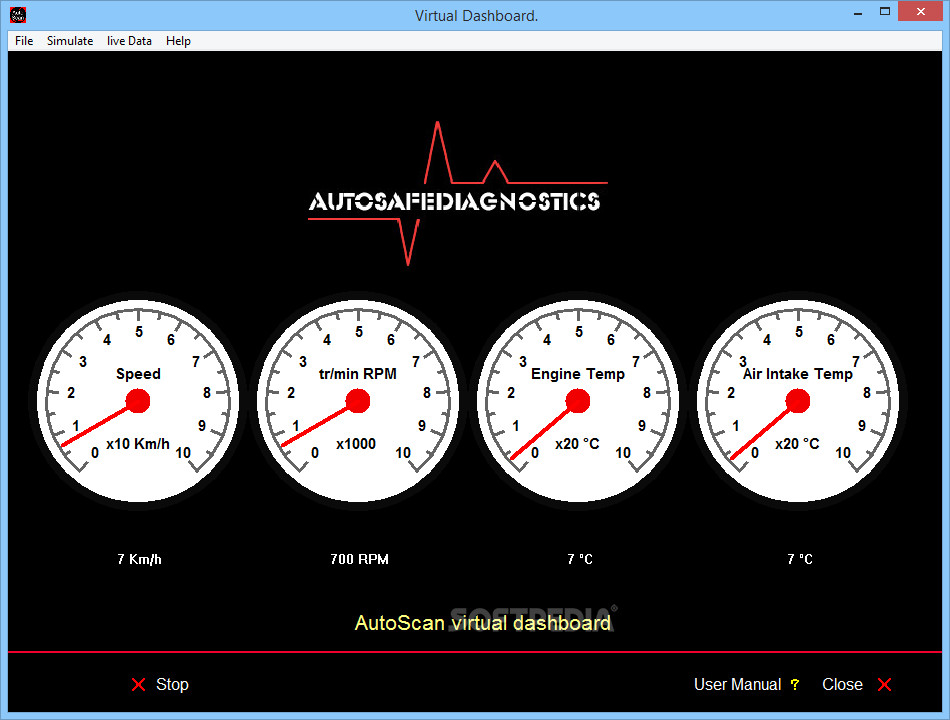
Task: Click the Air Intake Temp gauge
Action: [798, 400]
